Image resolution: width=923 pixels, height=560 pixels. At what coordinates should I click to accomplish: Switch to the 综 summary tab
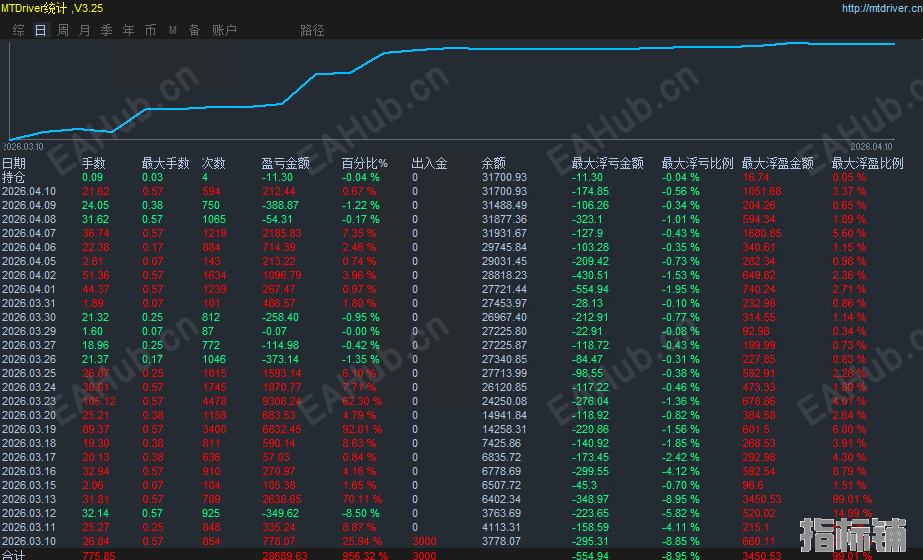18,30
